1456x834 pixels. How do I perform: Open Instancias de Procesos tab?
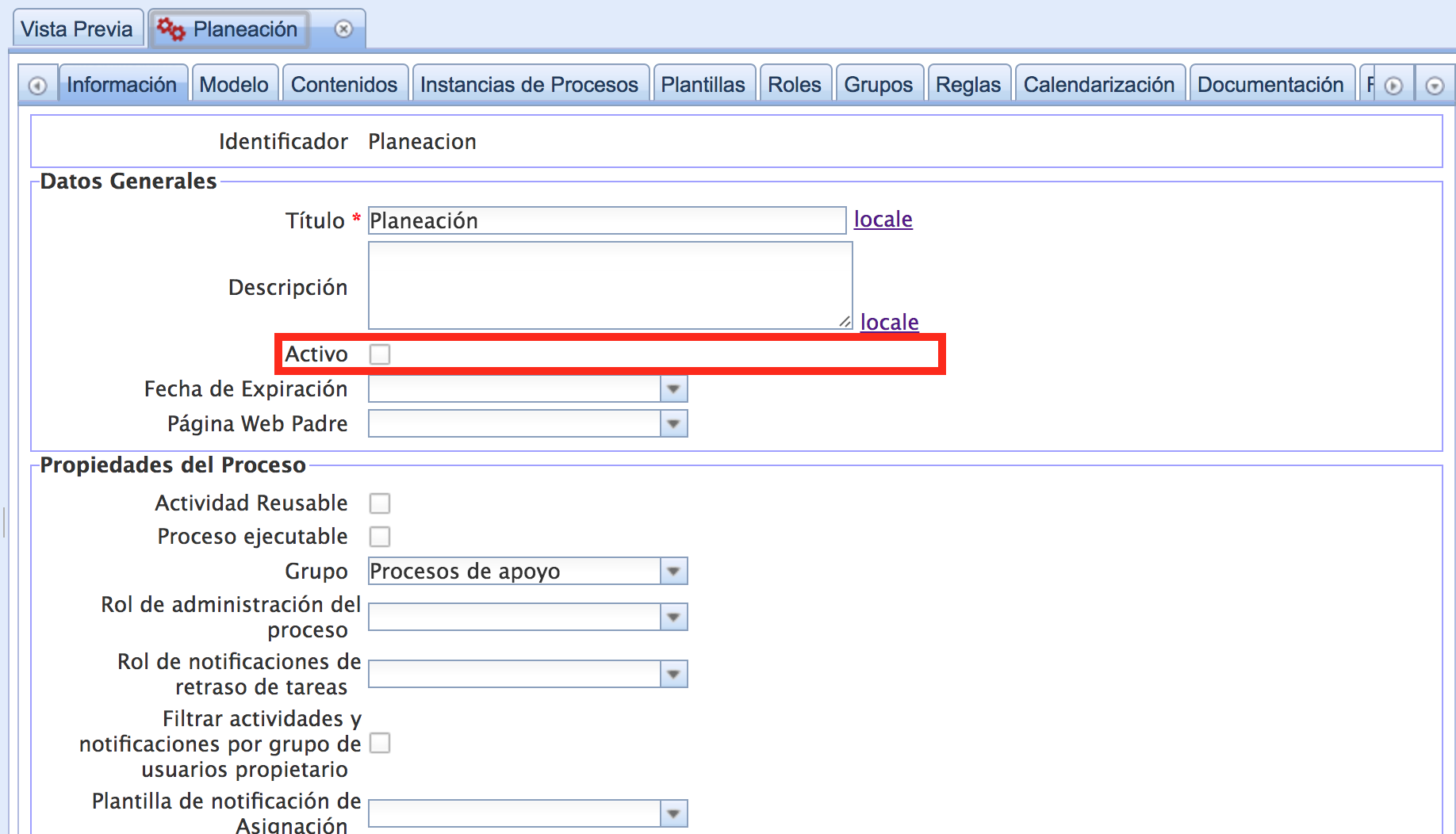click(x=529, y=84)
